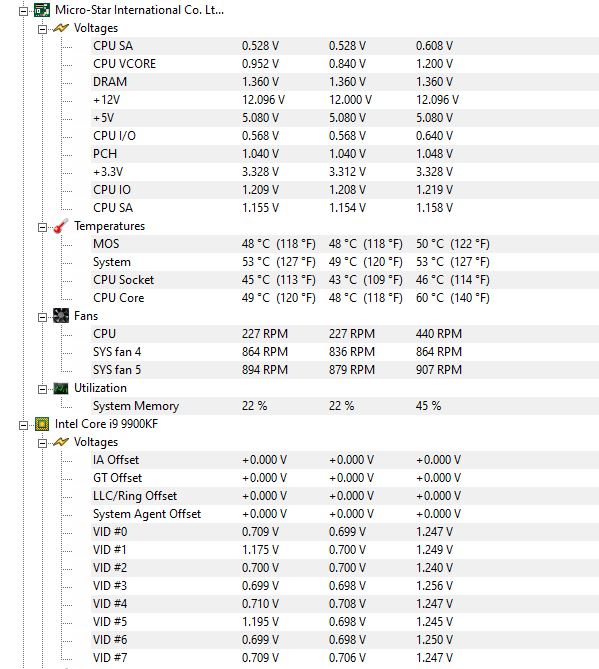Select the VID #3 row
The width and height of the screenshot is (599, 669).
(345, 586)
